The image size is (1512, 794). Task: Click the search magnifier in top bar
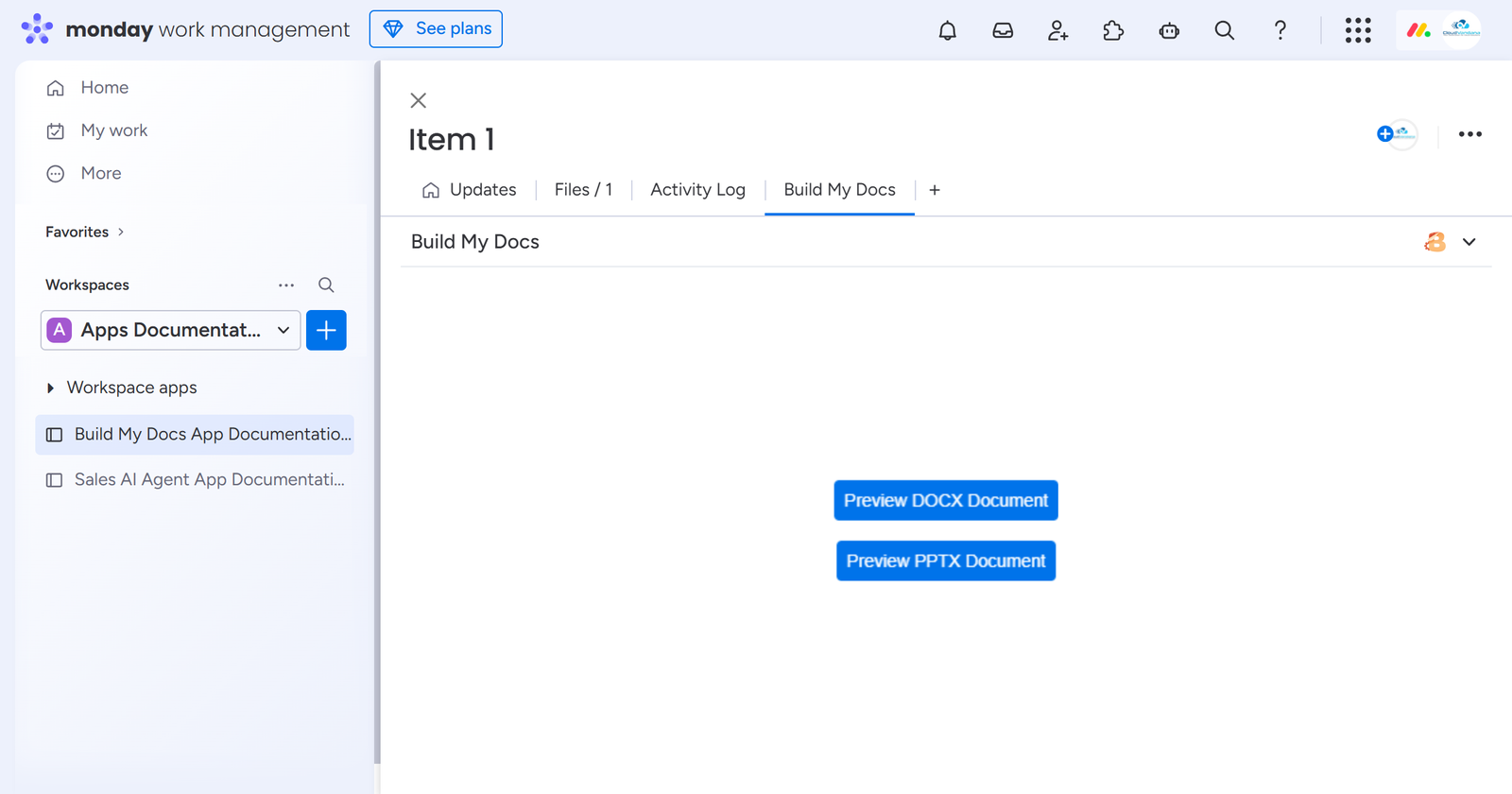tap(1224, 30)
